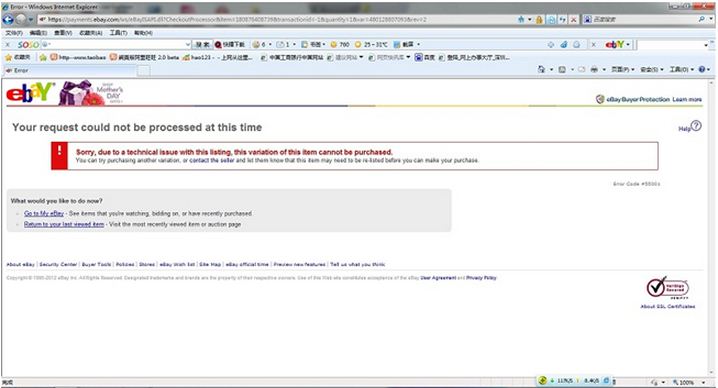Click the Mother's Day banner image
Screen dimensions: 718x388
tap(91, 93)
